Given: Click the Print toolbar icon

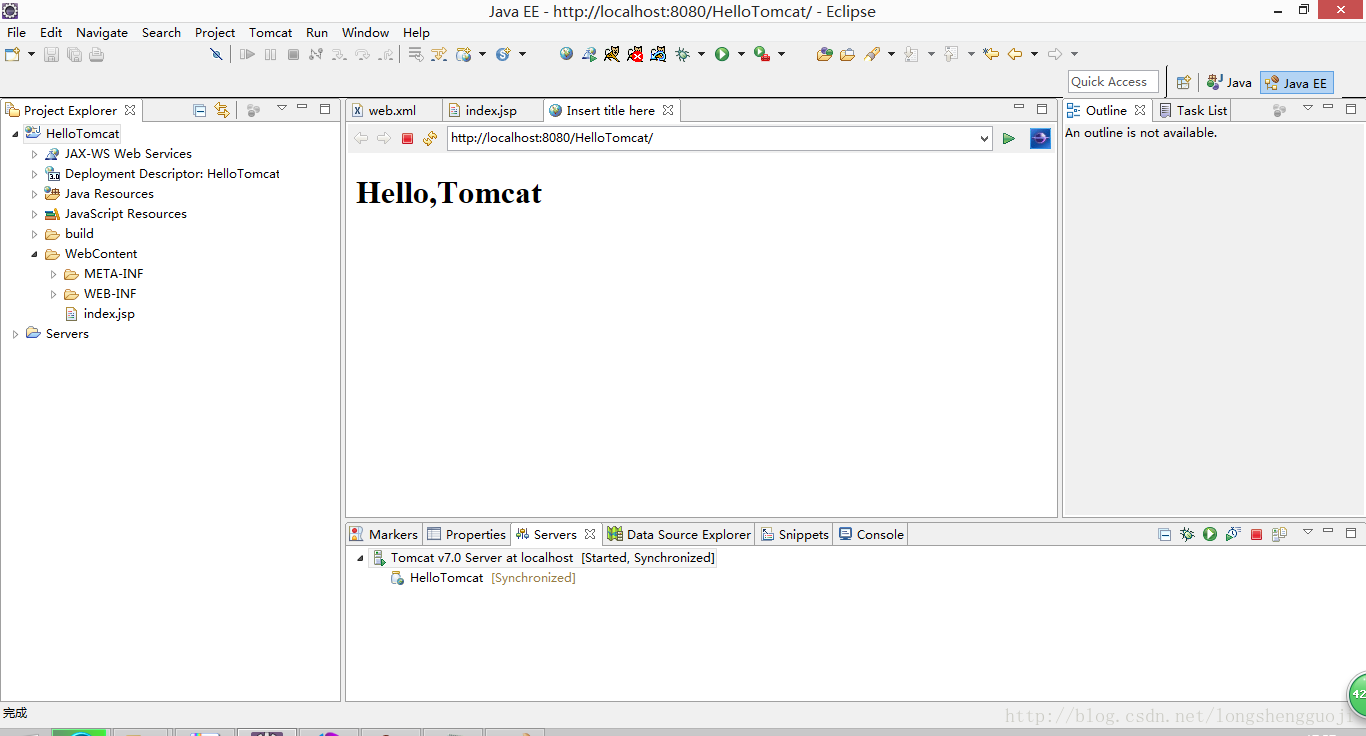Looking at the screenshot, I should pos(97,54).
